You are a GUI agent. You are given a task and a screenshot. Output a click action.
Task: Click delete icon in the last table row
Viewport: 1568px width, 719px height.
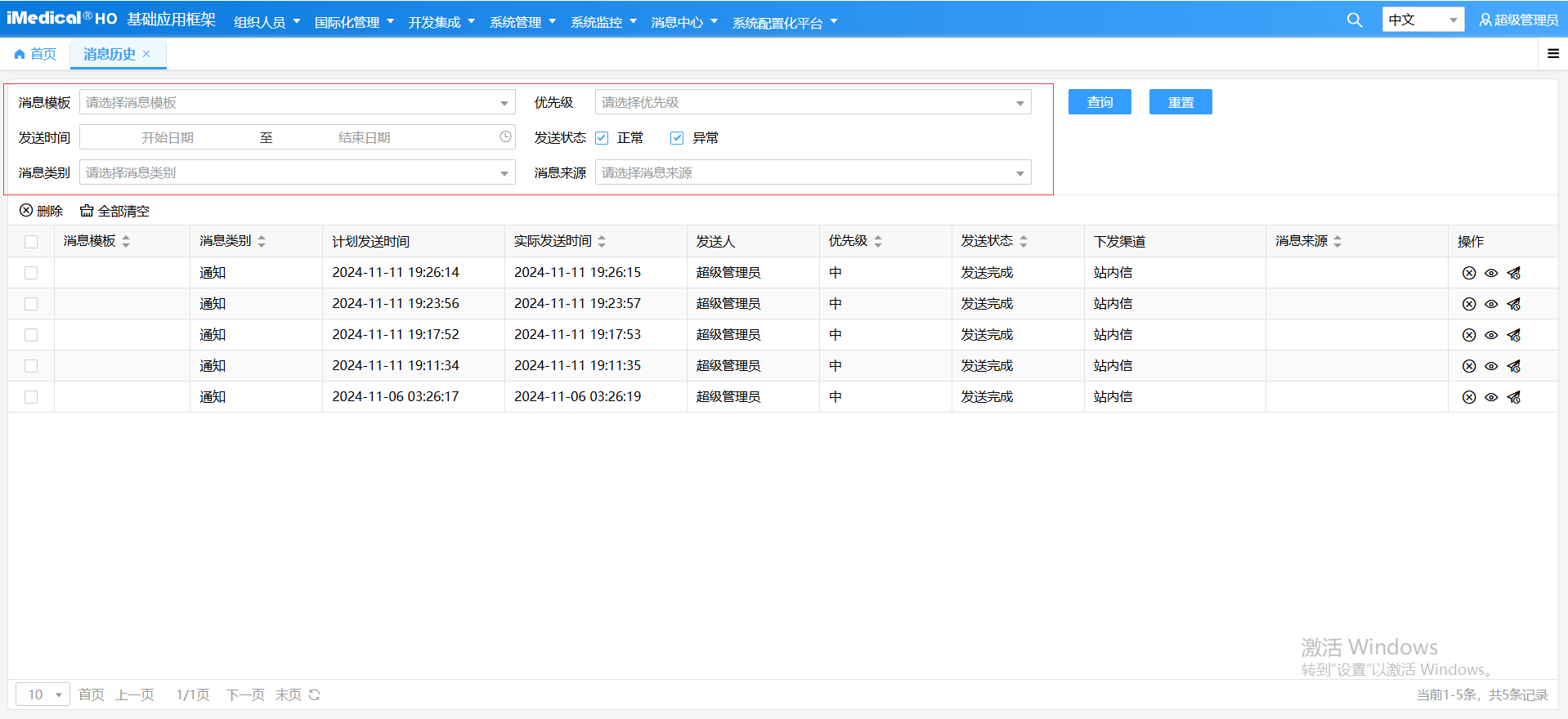coord(1468,397)
